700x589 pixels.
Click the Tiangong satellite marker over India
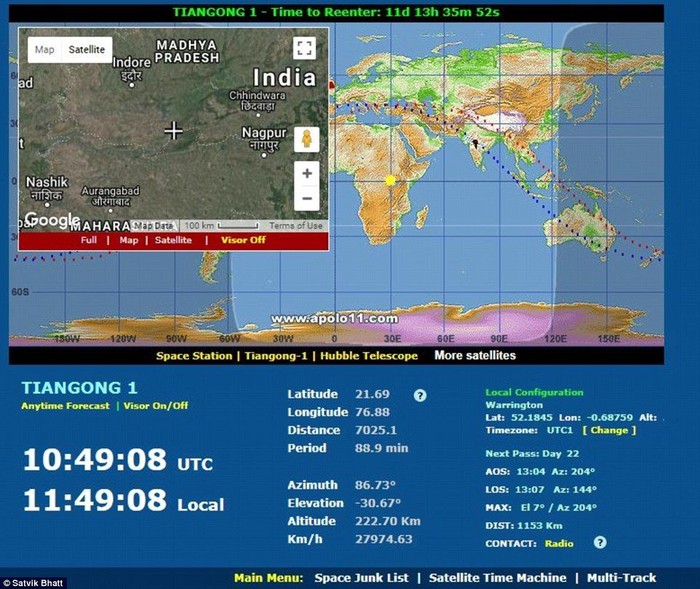475,143
